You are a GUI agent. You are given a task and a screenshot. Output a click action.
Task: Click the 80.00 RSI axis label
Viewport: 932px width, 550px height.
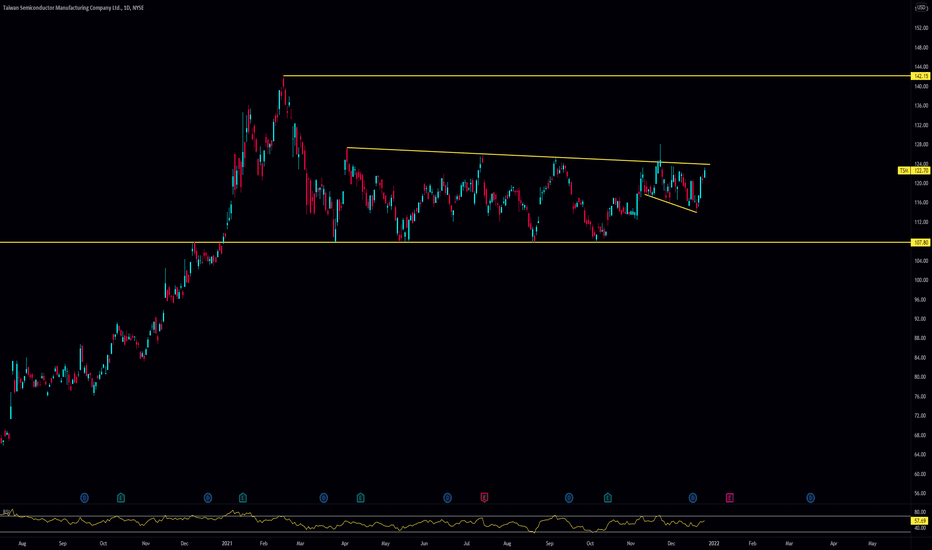(920, 512)
